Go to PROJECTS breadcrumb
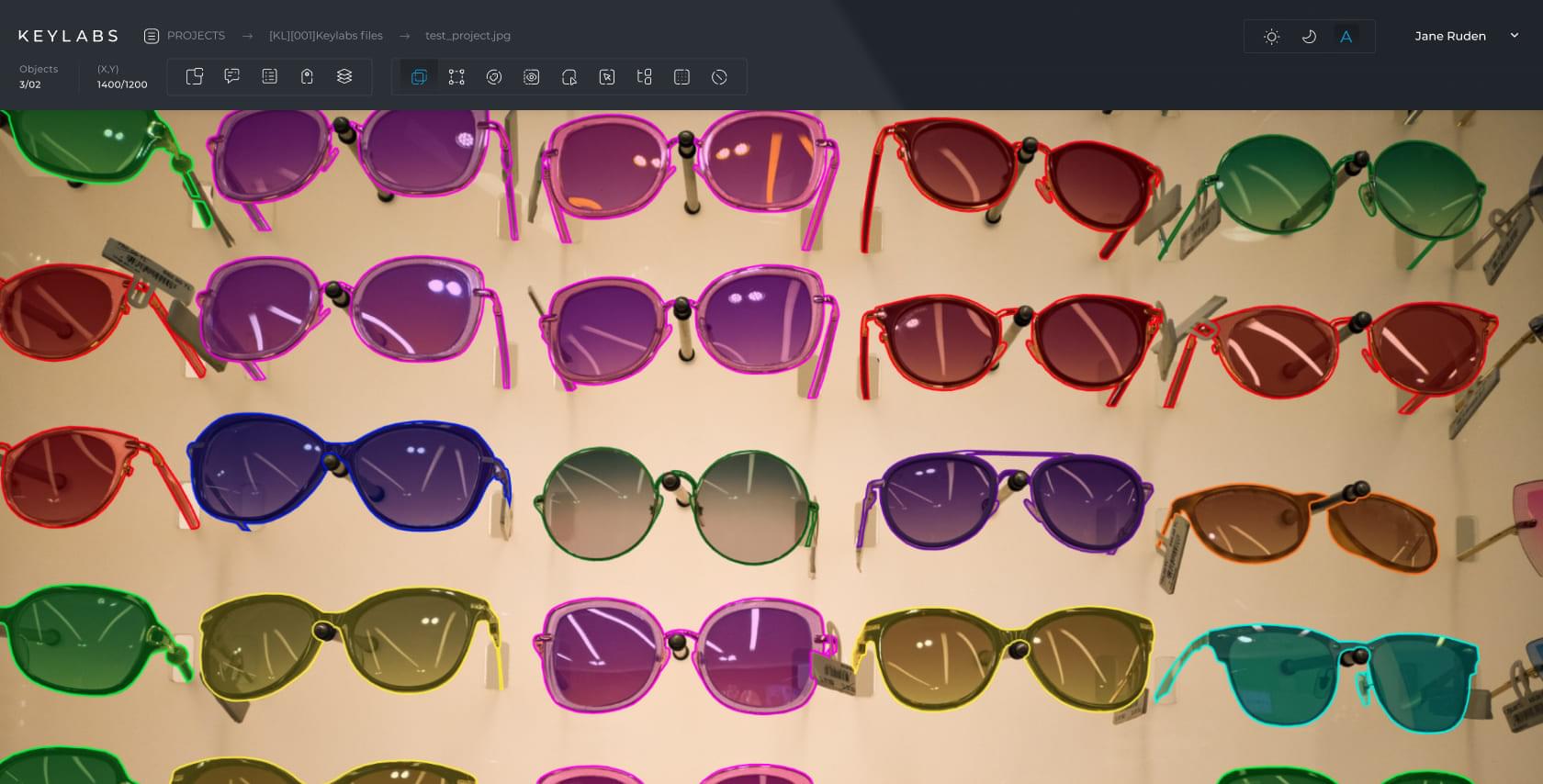The image size is (1543, 784). click(196, 36)
